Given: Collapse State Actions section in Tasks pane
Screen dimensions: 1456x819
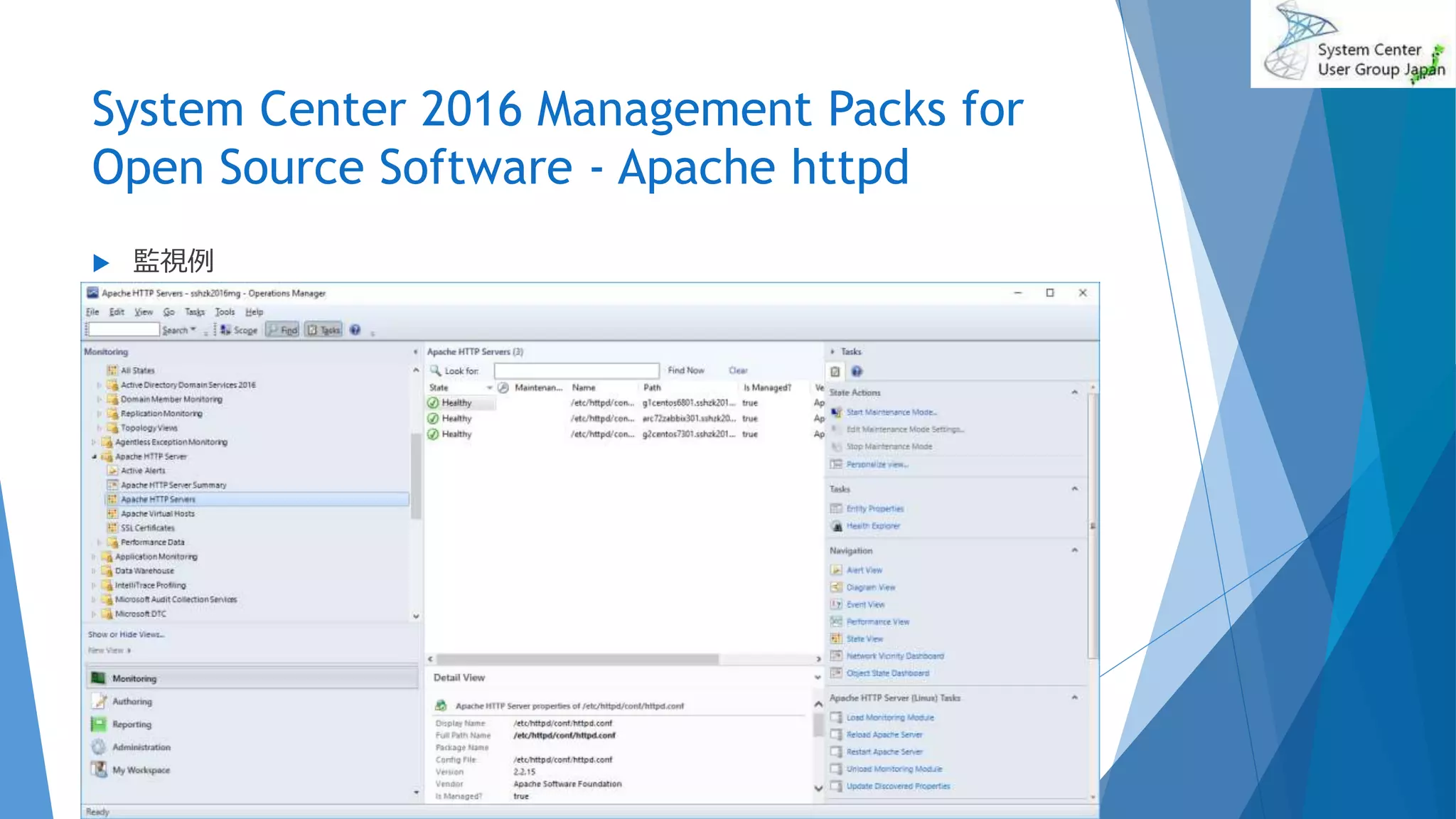Looking at the screenshot, I should [1074, 392].
